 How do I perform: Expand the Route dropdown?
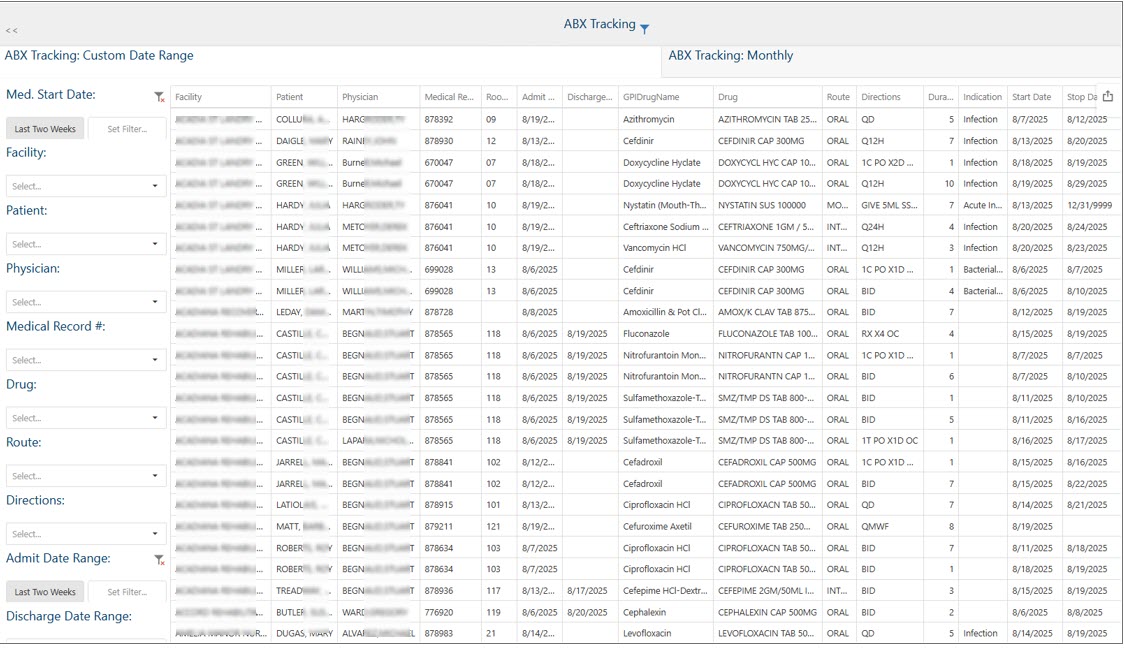(86, 476)
